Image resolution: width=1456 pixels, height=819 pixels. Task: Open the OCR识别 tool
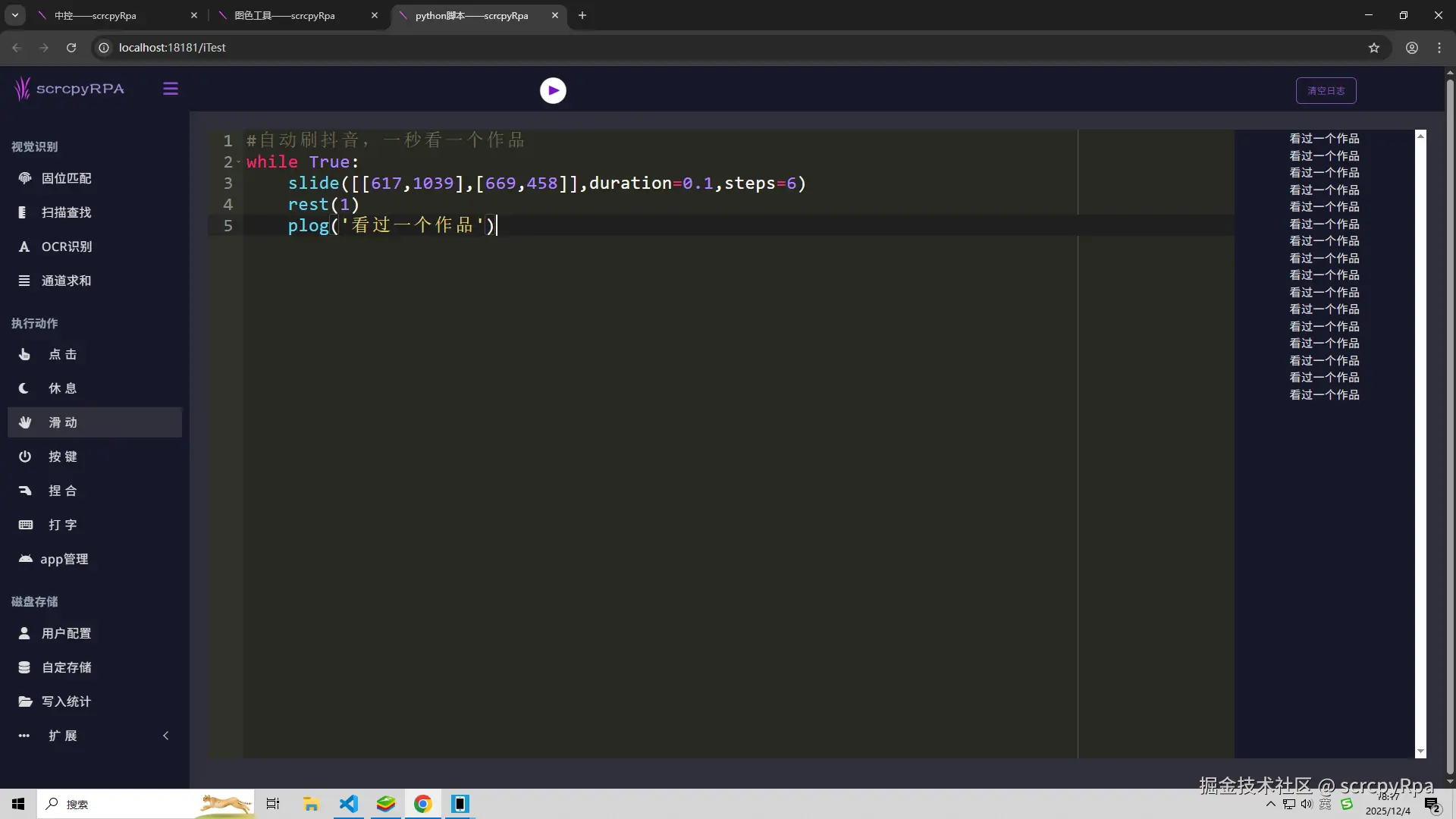click(66, 246)
